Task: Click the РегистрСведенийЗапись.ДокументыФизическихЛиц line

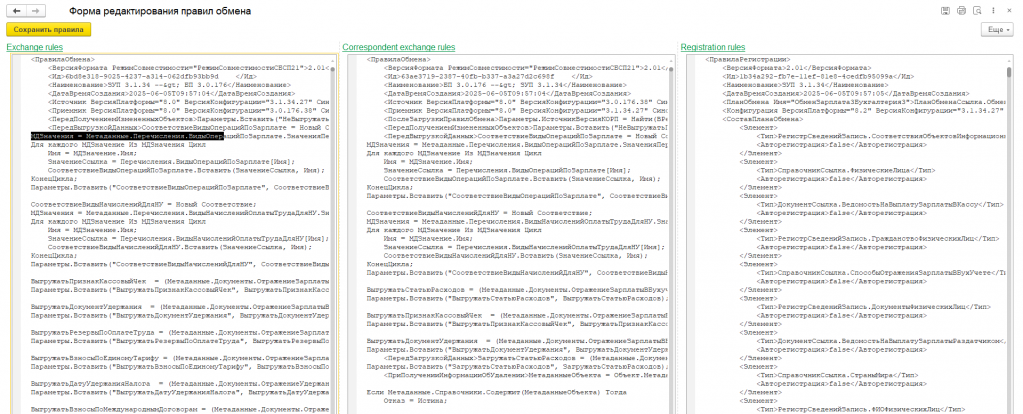Action: click(x=875, y=306)
